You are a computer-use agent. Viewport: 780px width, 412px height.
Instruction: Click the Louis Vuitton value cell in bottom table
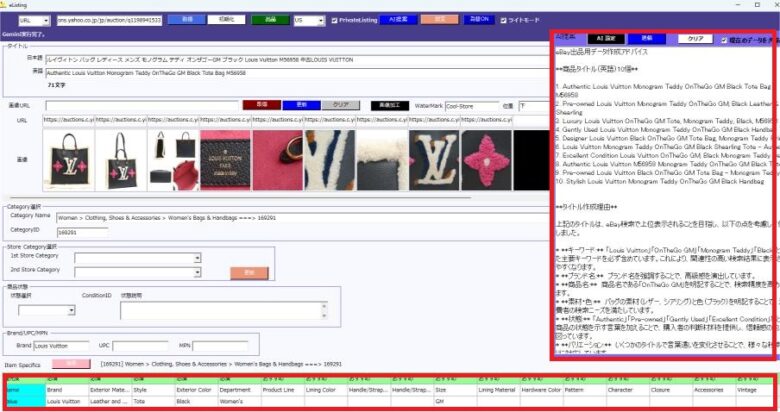[67, 401]
